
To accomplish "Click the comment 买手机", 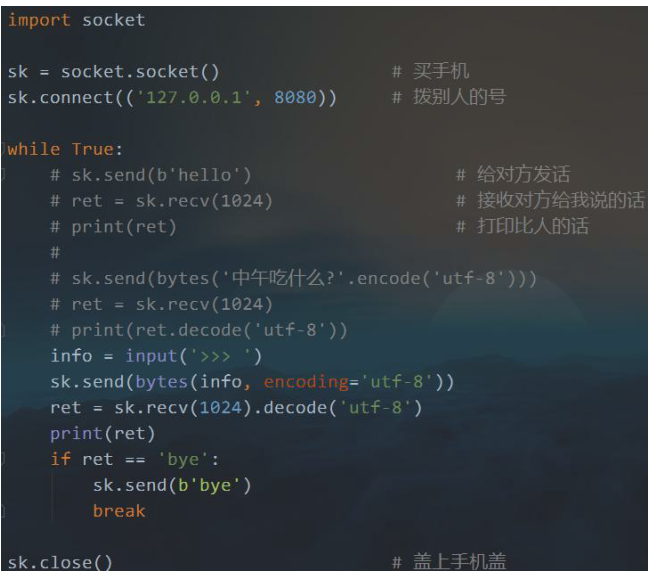I will 440,71.
